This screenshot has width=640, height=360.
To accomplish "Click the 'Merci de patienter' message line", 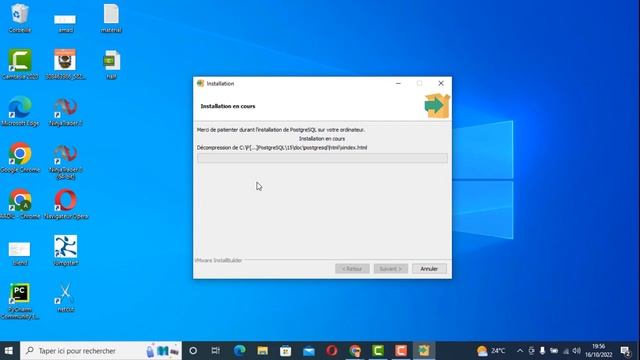I will click(x=281, y=130).
